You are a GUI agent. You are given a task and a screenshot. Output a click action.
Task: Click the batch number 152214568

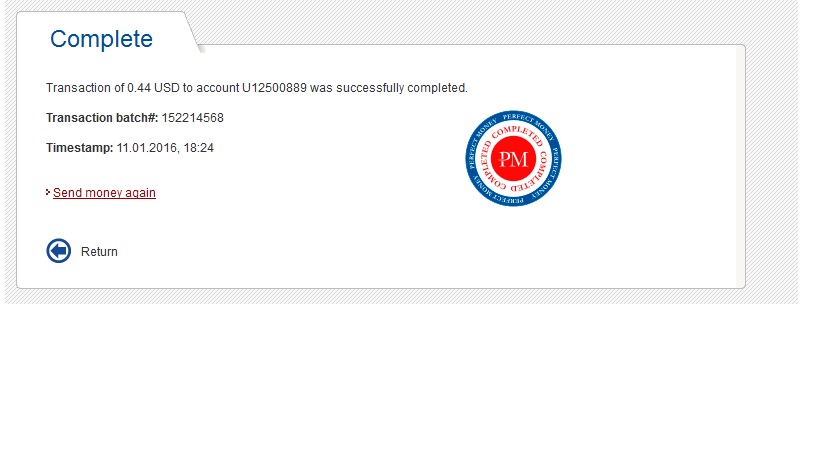click(193, 118)
